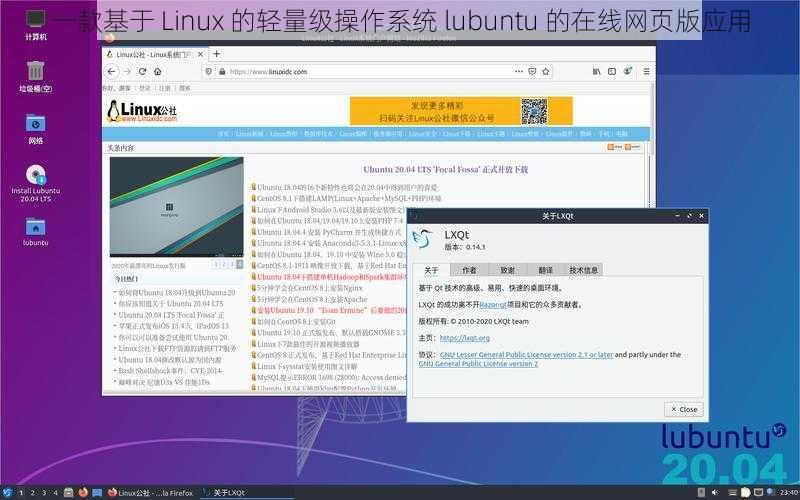Click the Save to Pocket icon
The image size is (800, 500).
coord(532,71)
